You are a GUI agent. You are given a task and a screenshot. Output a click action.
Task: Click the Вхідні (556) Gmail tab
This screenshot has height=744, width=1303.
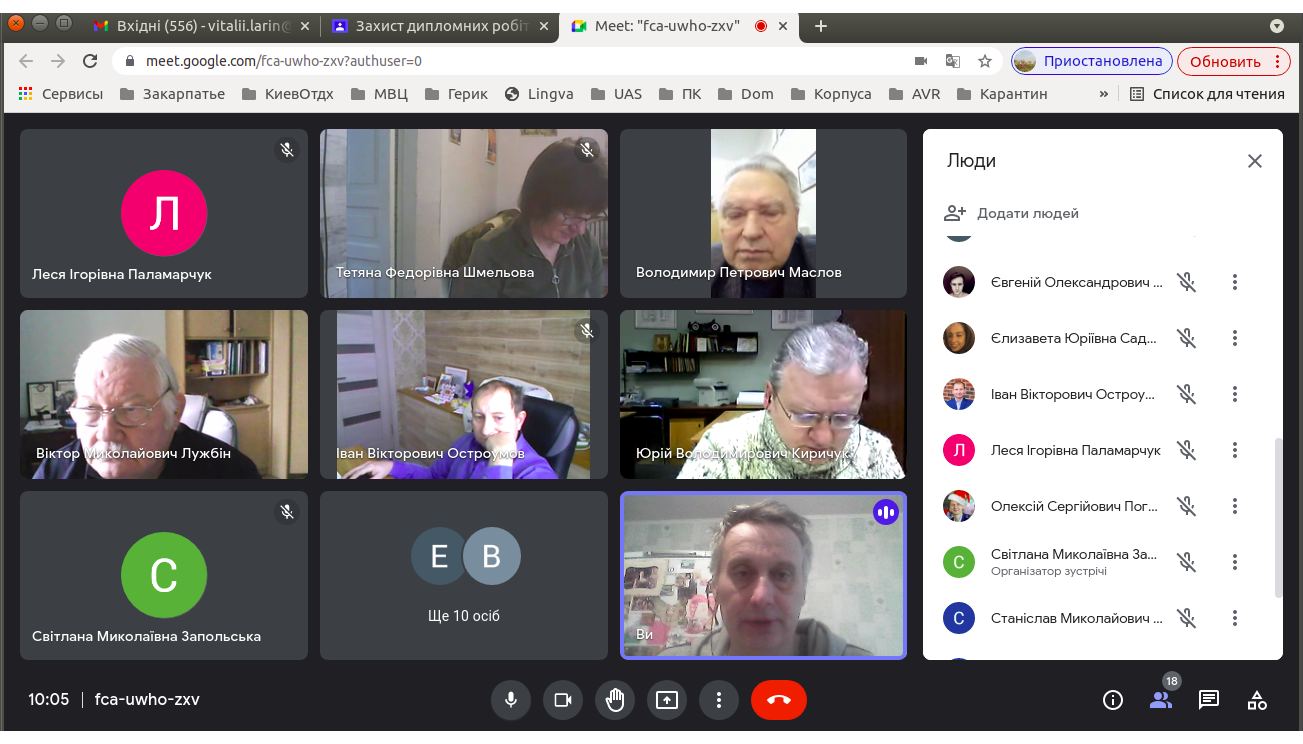tap(200, 26)
